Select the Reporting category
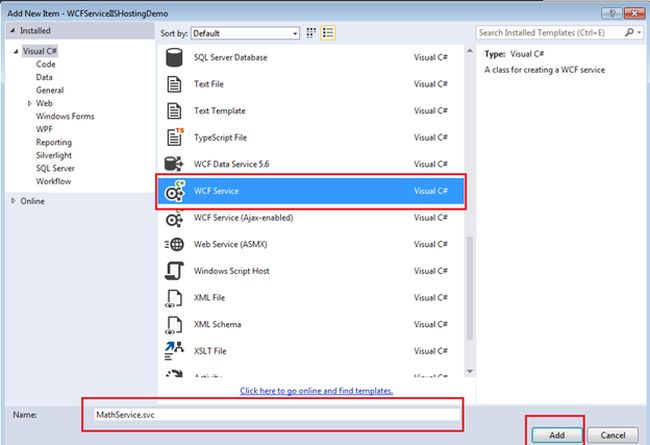This screenshot has height=445, width=650. pos(53,142)
